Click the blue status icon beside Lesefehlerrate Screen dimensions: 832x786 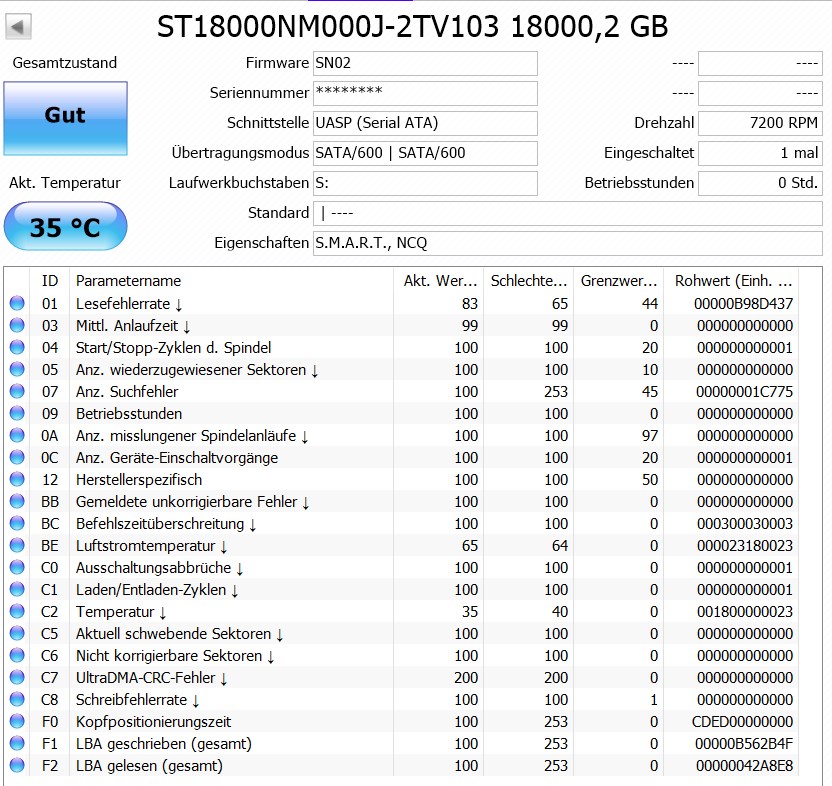tap(17, 304)
